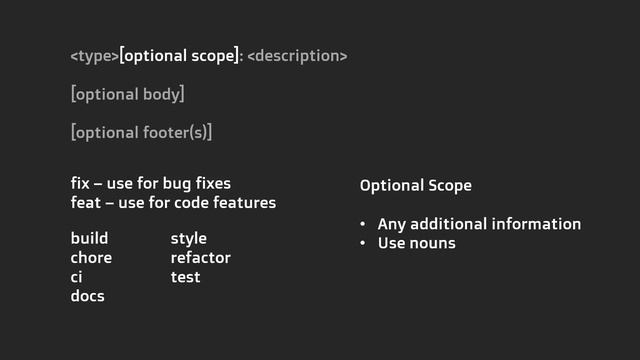Select the style commit type

pos(189,239)
